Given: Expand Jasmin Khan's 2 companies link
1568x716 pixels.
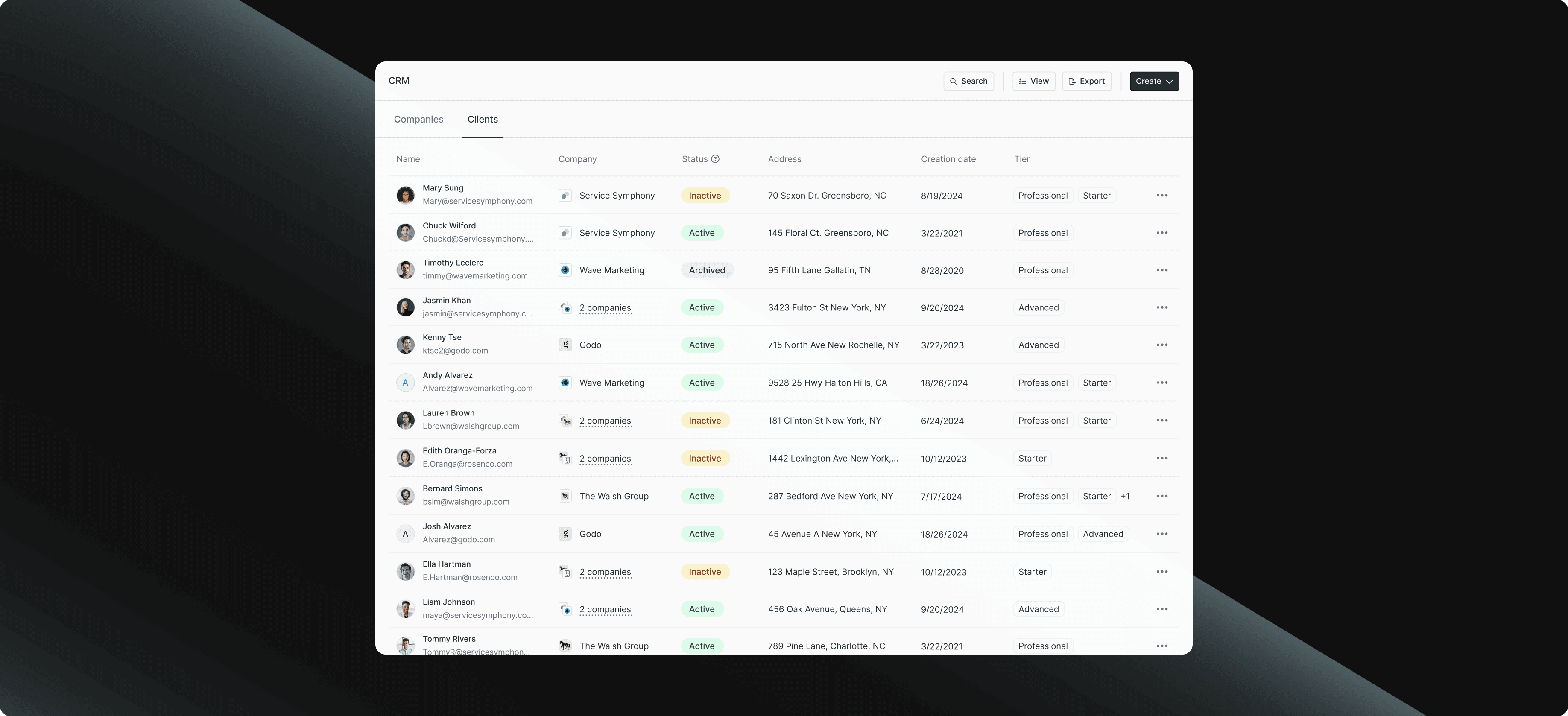Looking at the screenshot, I should (605, 307).
